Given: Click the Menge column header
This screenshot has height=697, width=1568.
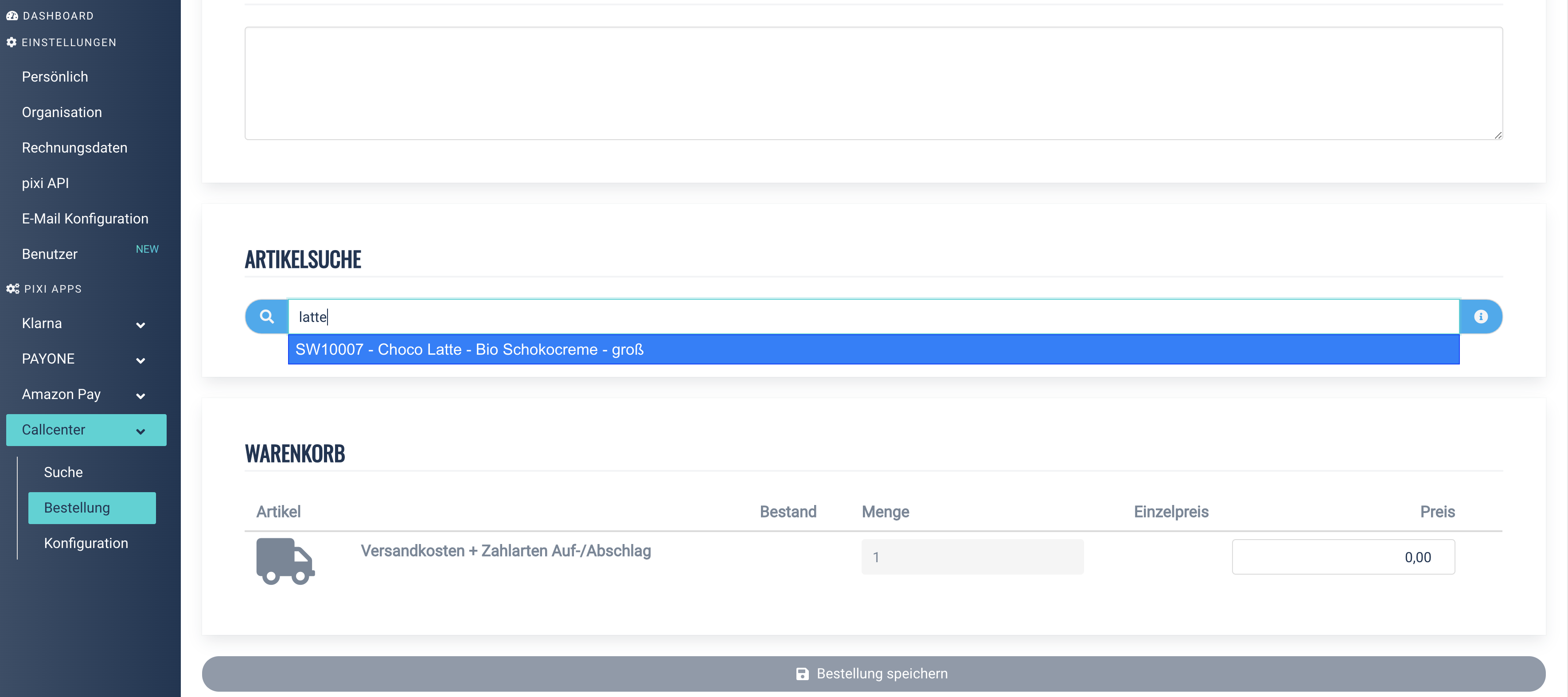Looking at the screenshot, I should [885, 512].
